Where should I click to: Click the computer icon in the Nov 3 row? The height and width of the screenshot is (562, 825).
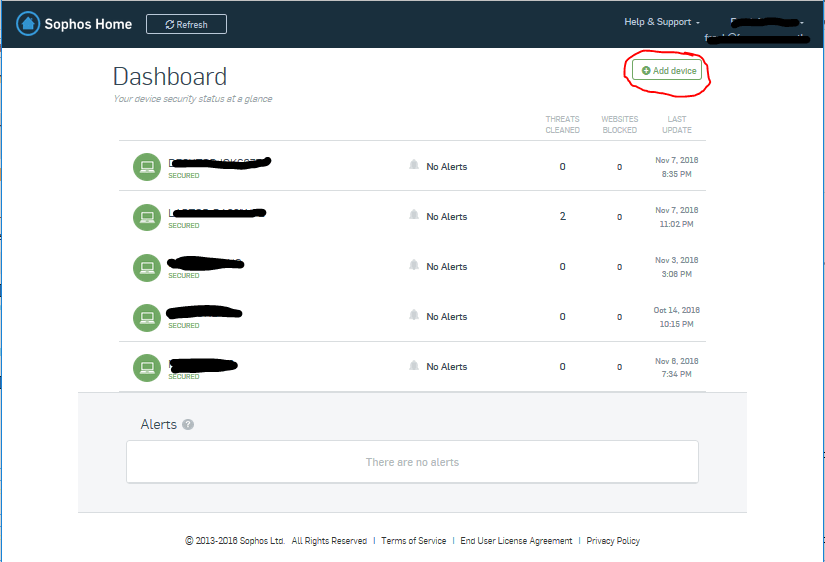click(147, 267)
